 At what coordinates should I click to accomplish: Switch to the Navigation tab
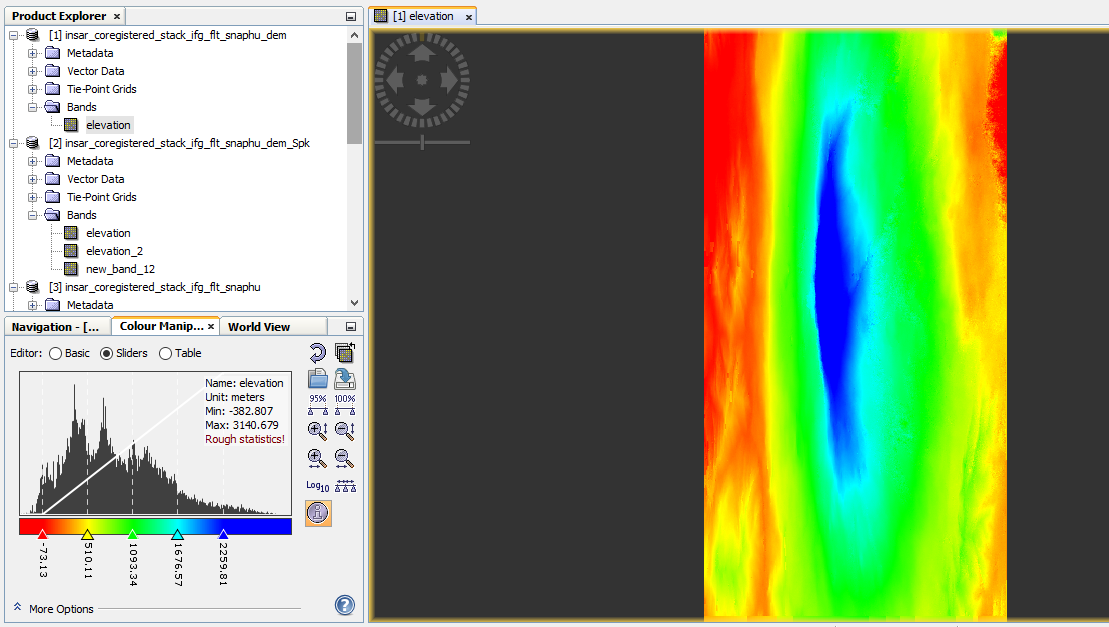55,327
